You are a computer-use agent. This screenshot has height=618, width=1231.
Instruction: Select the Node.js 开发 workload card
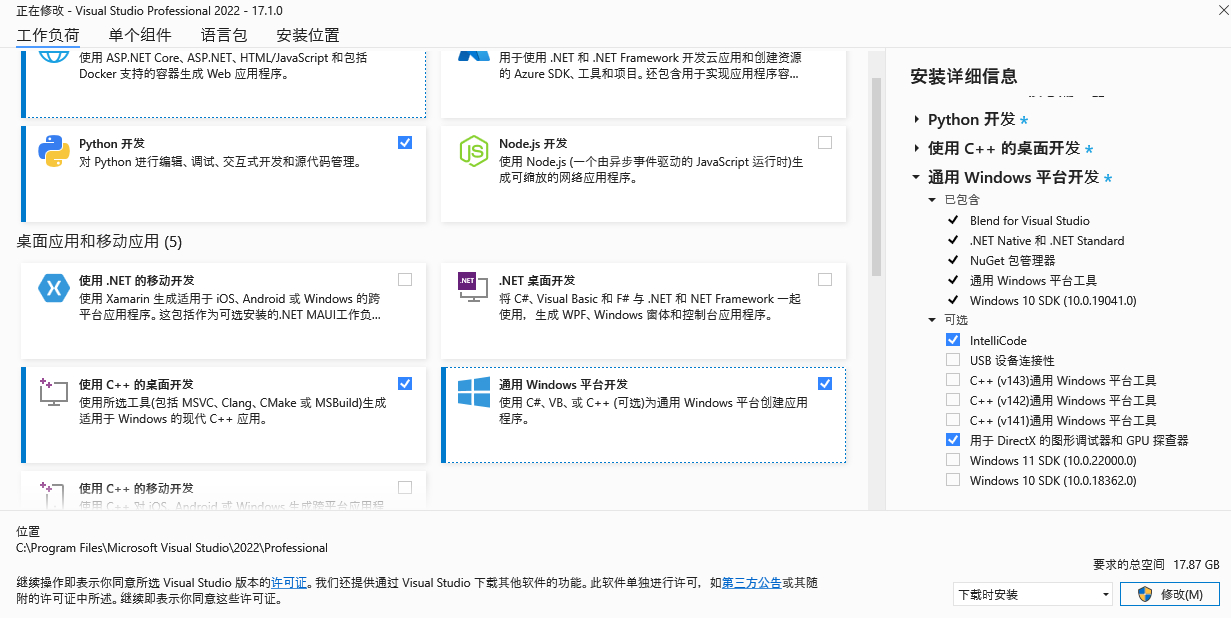coord(644,174)
